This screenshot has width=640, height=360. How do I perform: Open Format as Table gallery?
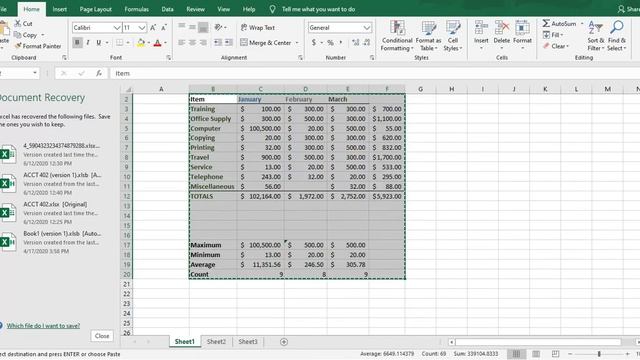point(429,36)
